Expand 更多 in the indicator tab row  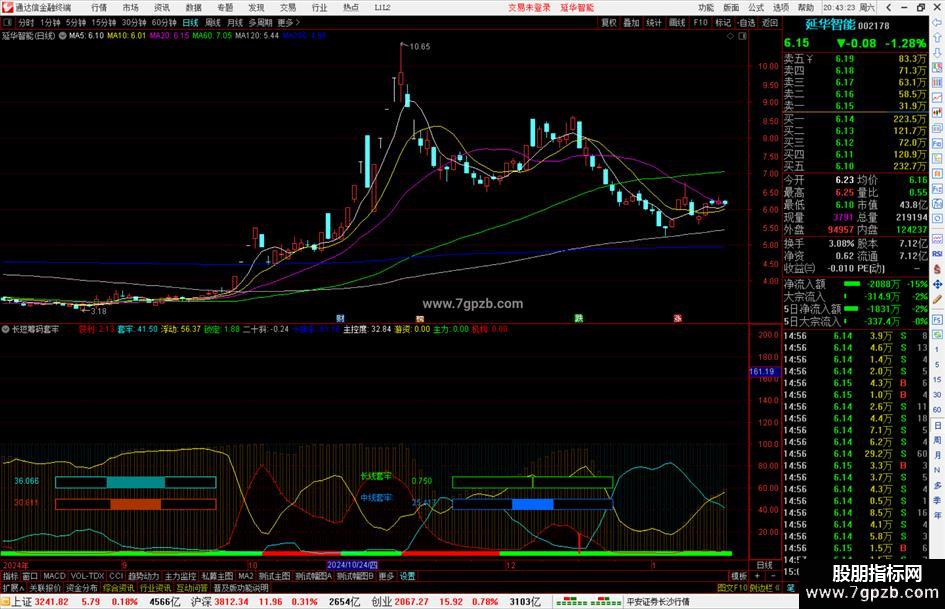[x=386, y=576]
